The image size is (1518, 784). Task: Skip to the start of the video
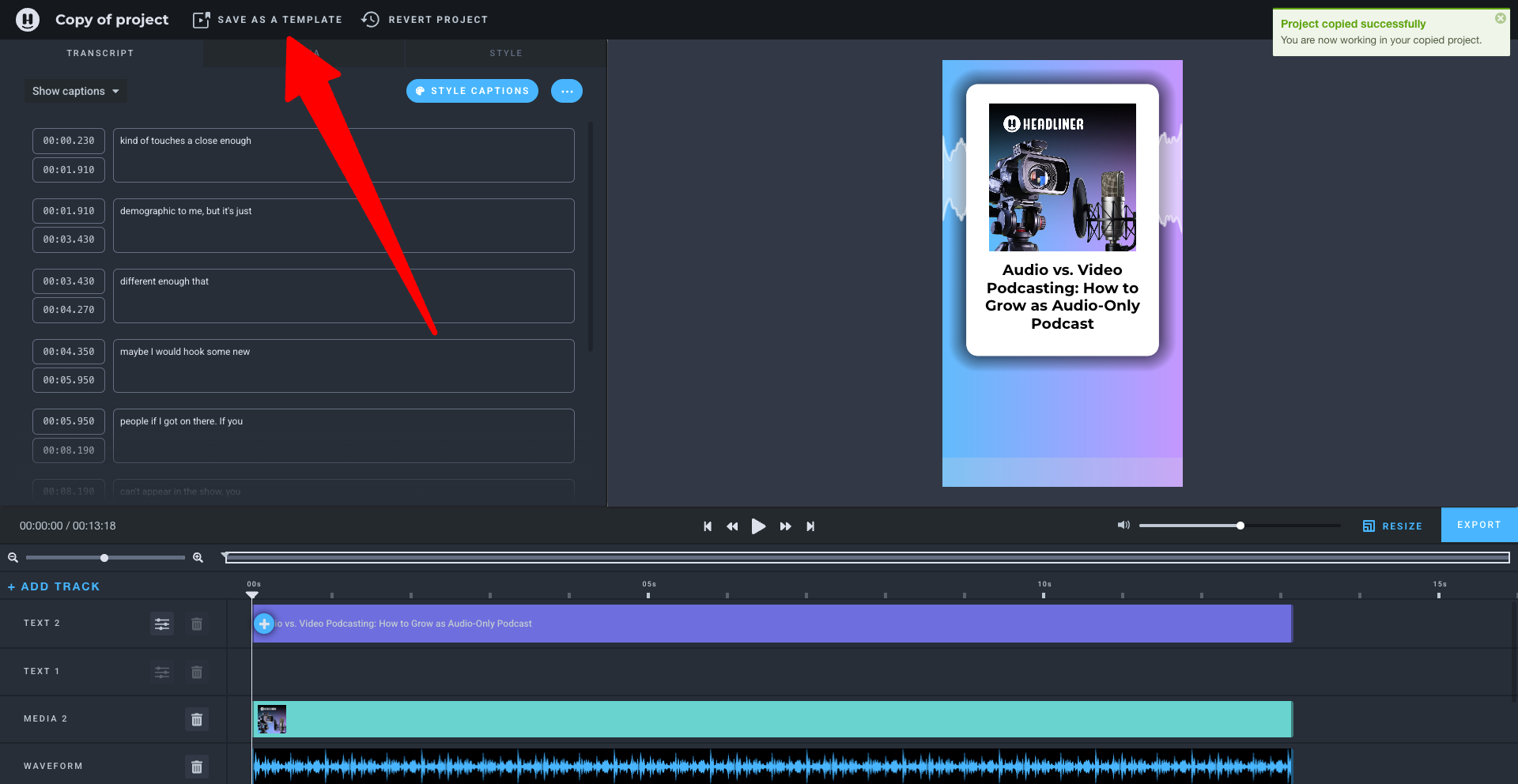coord(708,526)
